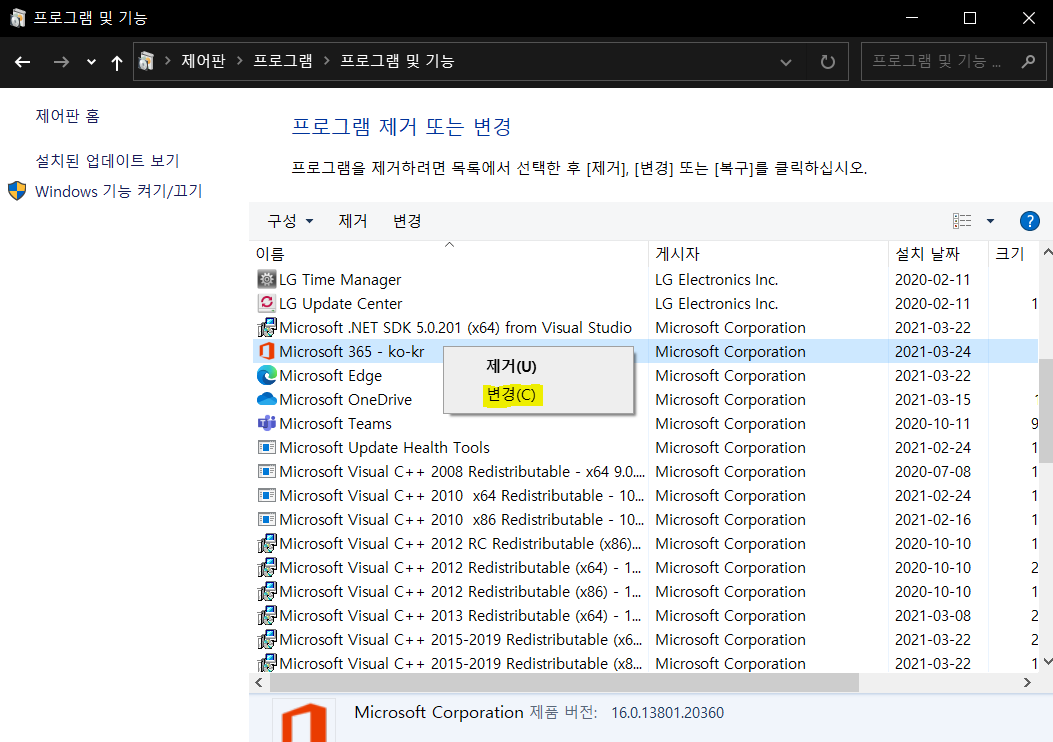Open recent locations dropdown arrow
The width and height of the screenshot is (1053, 742).
(91, 62)
